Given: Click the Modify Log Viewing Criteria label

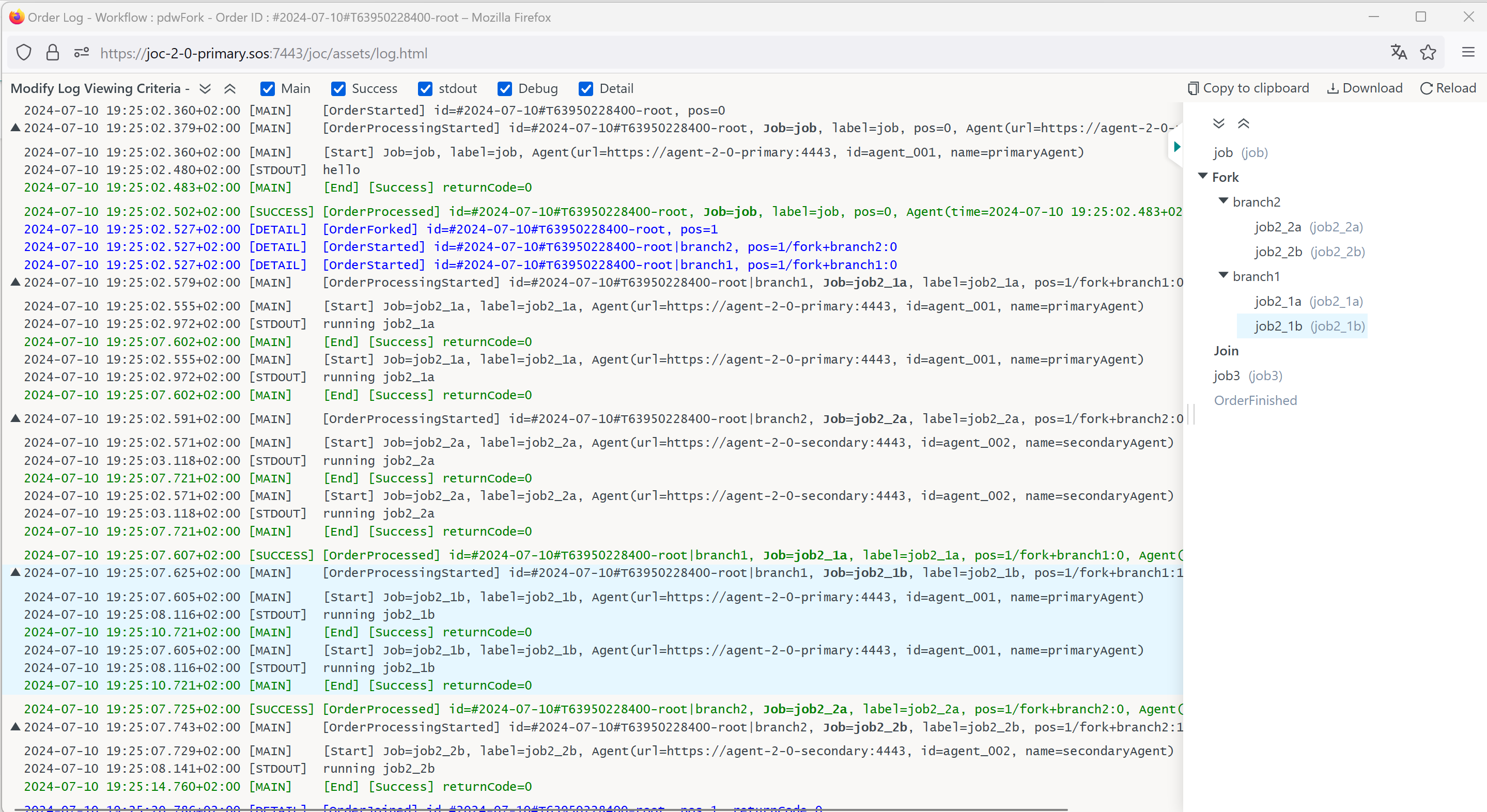Looking at the screenshot, I should (100, 88).
